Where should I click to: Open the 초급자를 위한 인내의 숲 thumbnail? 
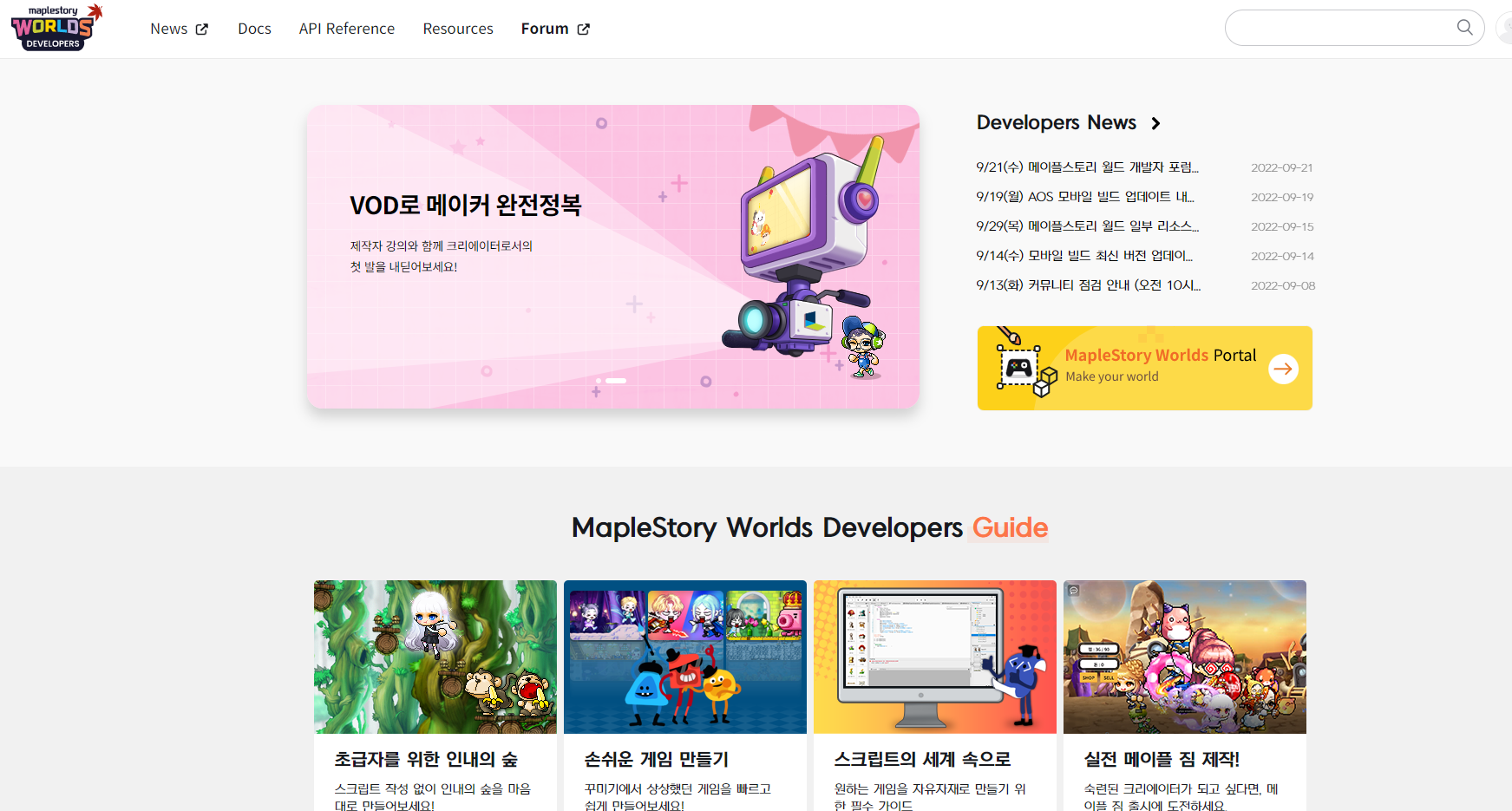435,657
